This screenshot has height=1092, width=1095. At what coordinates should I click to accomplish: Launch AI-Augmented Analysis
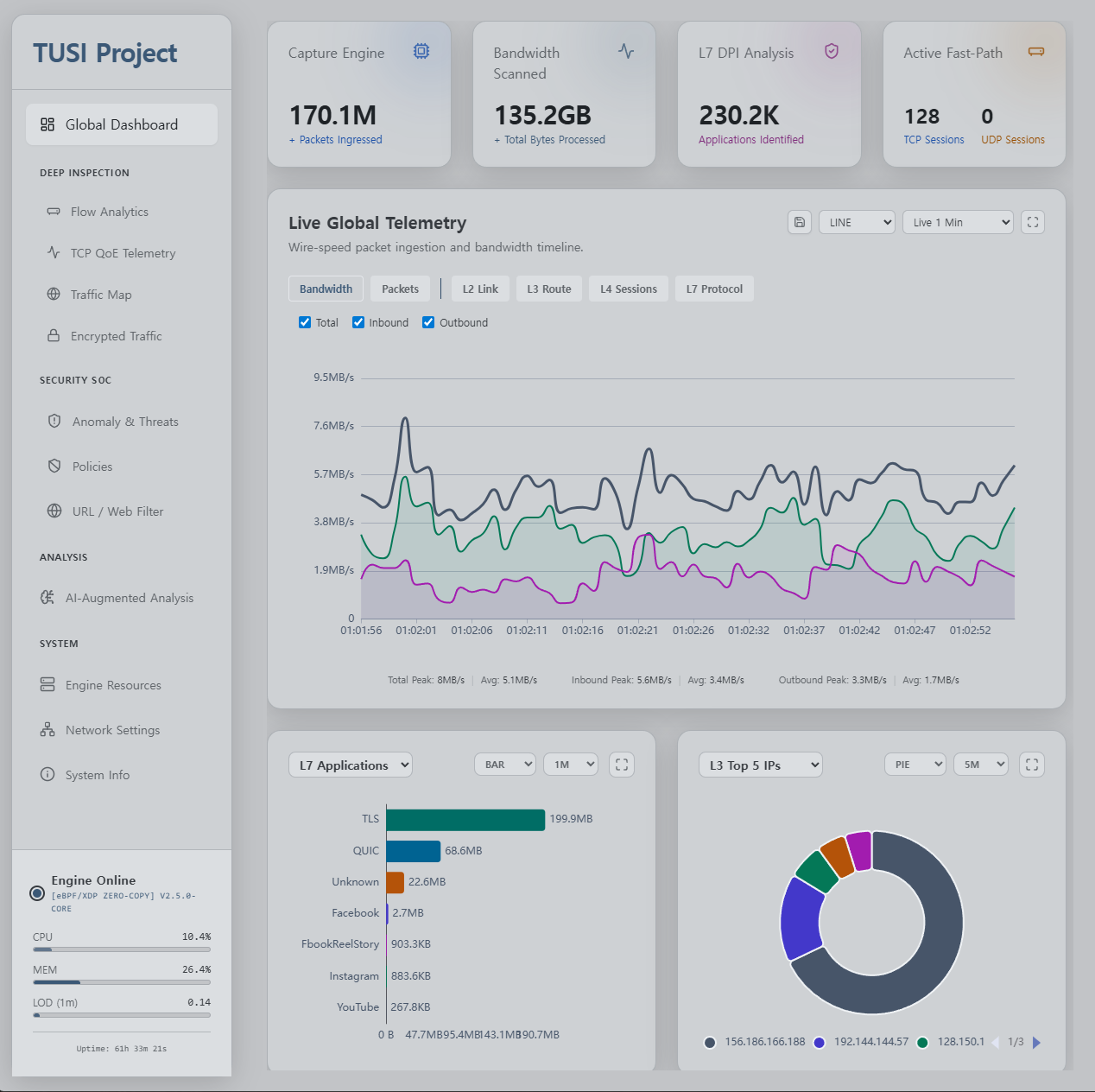pyautogui.click(x=130, y=597)
